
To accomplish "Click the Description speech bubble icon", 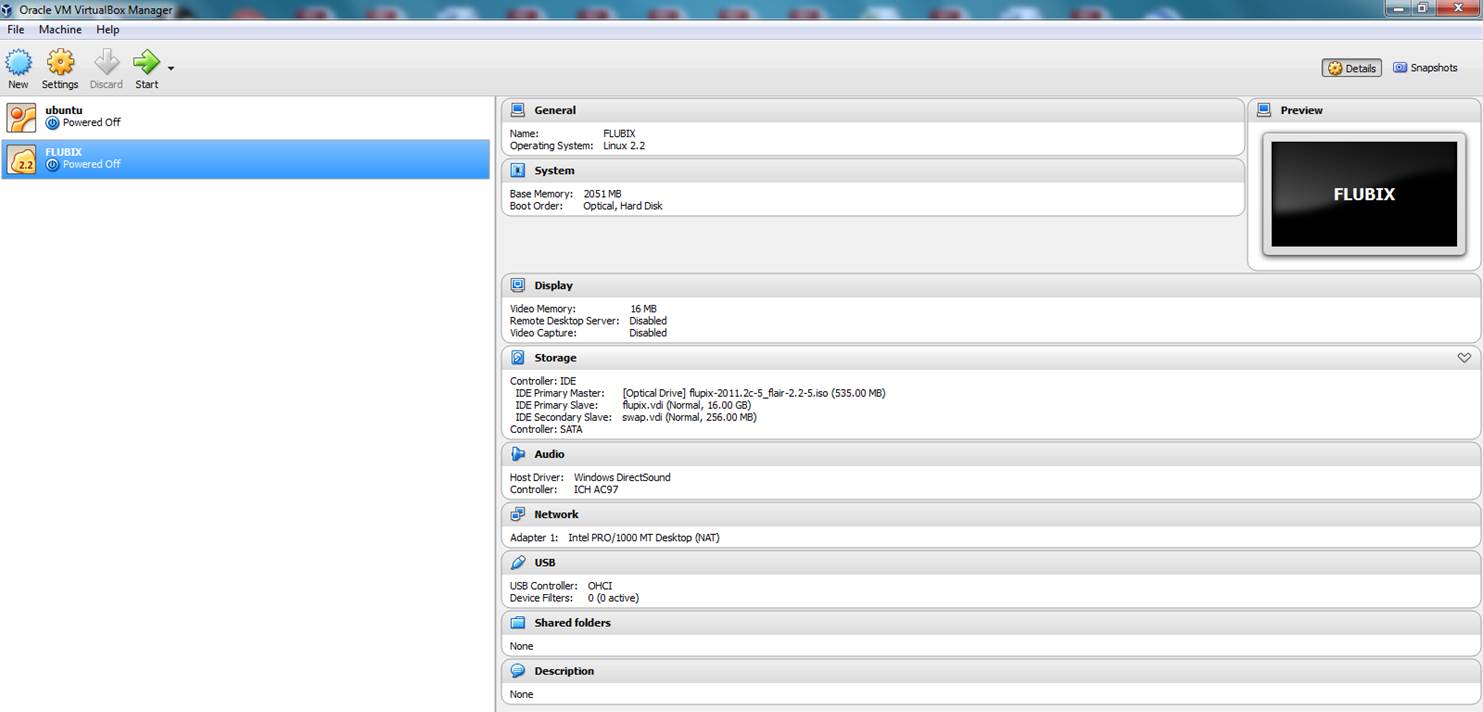I will (518, 671).
